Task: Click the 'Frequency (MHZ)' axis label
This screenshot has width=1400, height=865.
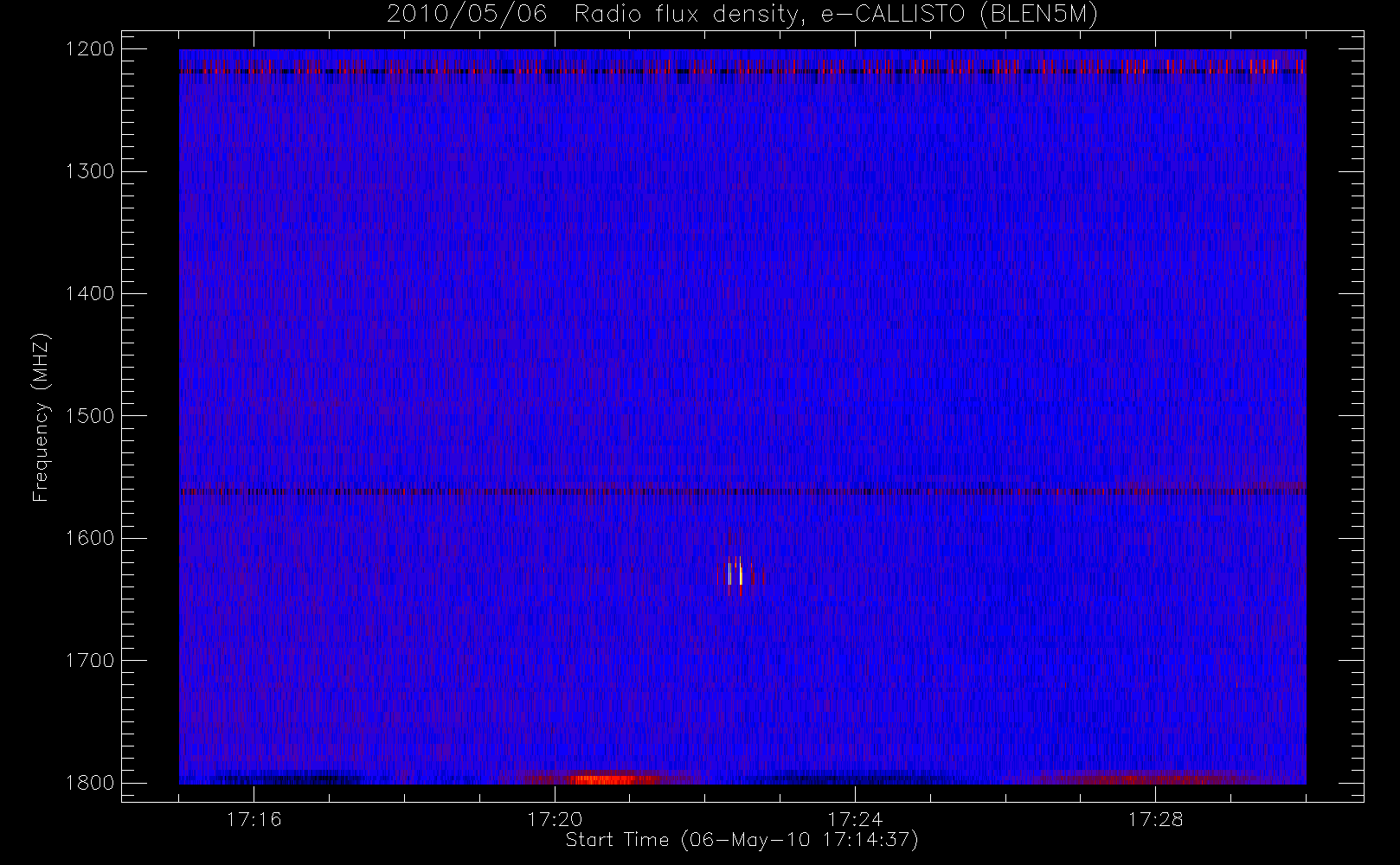Action: coord(41,417)
